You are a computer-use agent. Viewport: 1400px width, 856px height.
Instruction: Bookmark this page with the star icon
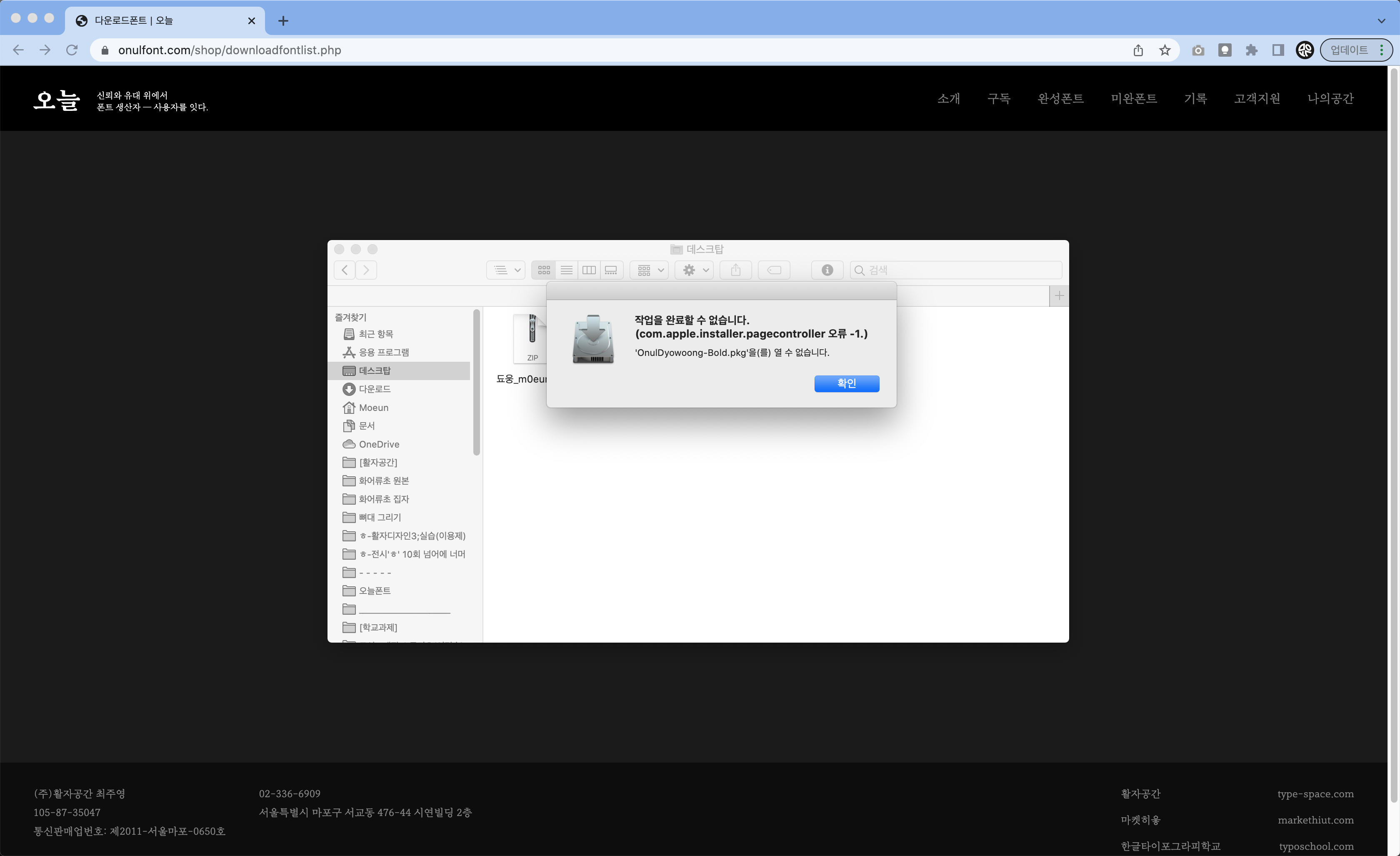pyautogui.click(x=1165, y=50)
